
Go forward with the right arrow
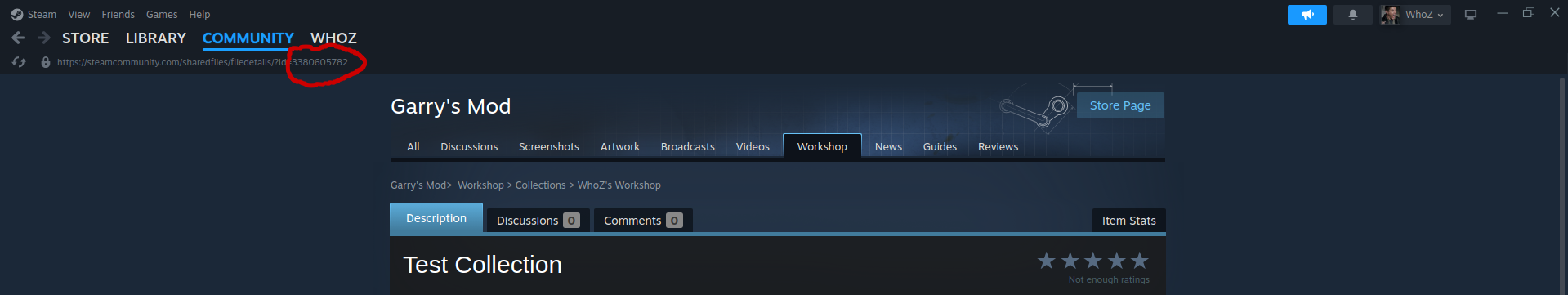click(44, 38)
